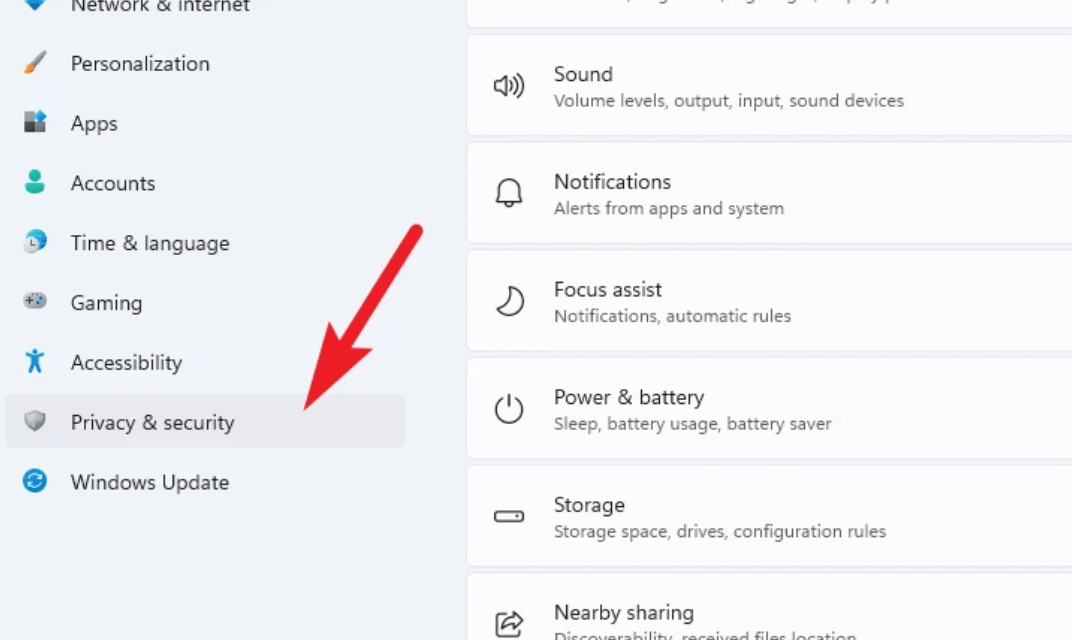Click the Windows Update sync arrows icon

point(35,481)
